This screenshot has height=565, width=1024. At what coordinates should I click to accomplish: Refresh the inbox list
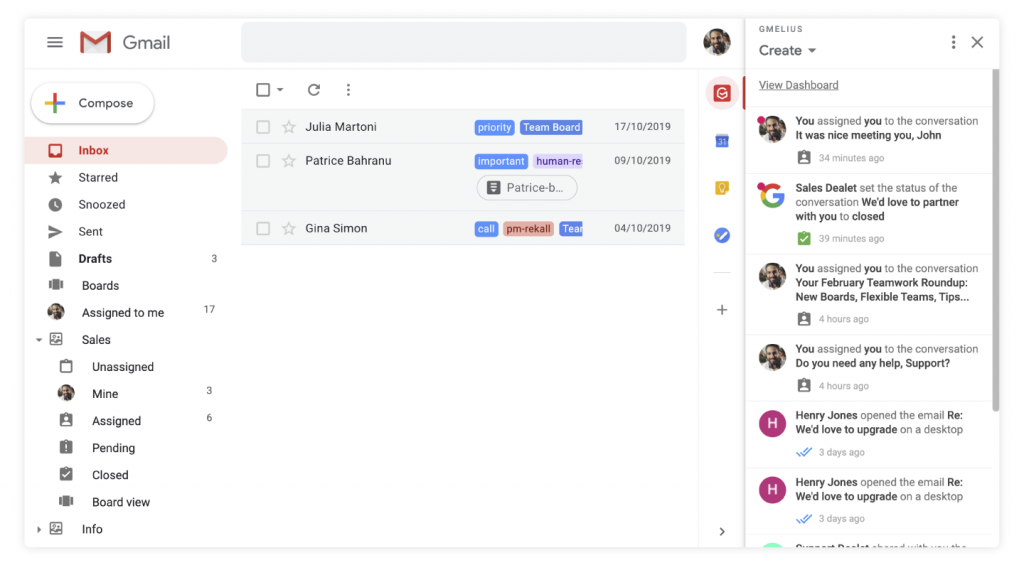314,89
